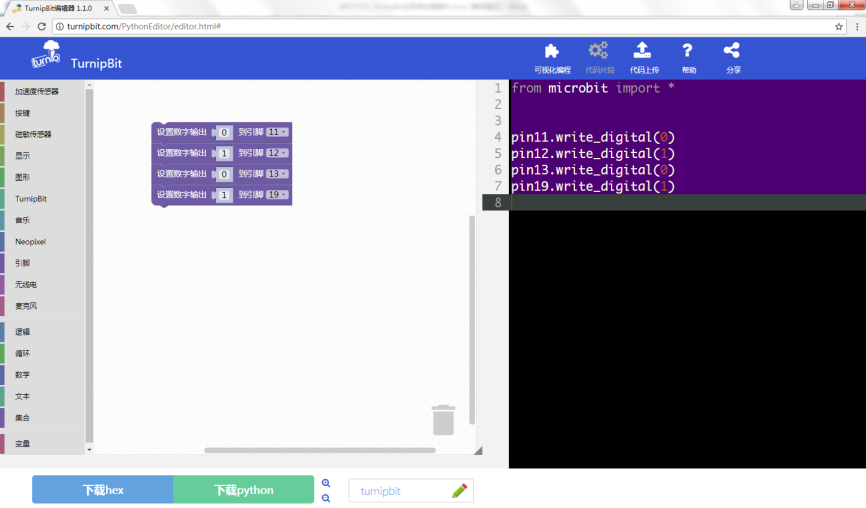Click code line 'pin19.write_digital(1)'
The image size is (866, 508).
click(593, 186)
